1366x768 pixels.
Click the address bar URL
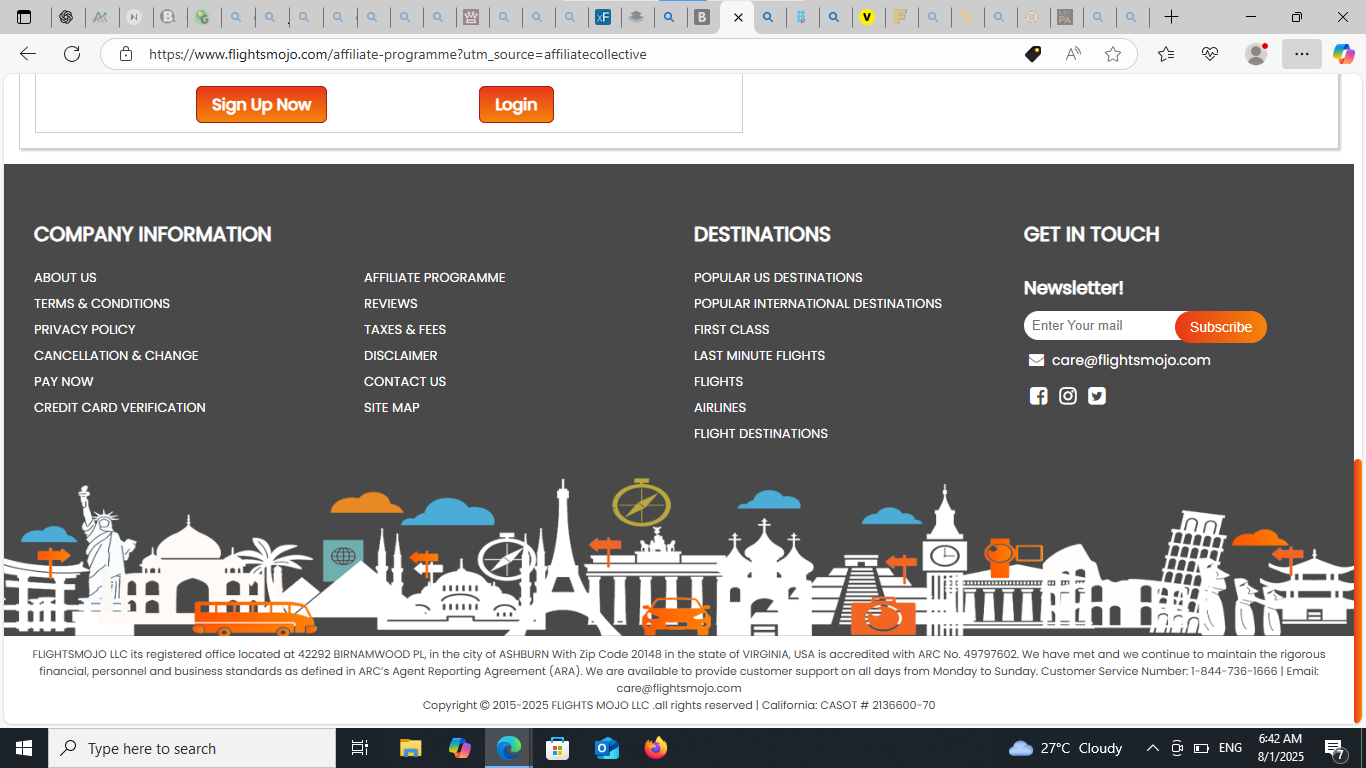398,54
